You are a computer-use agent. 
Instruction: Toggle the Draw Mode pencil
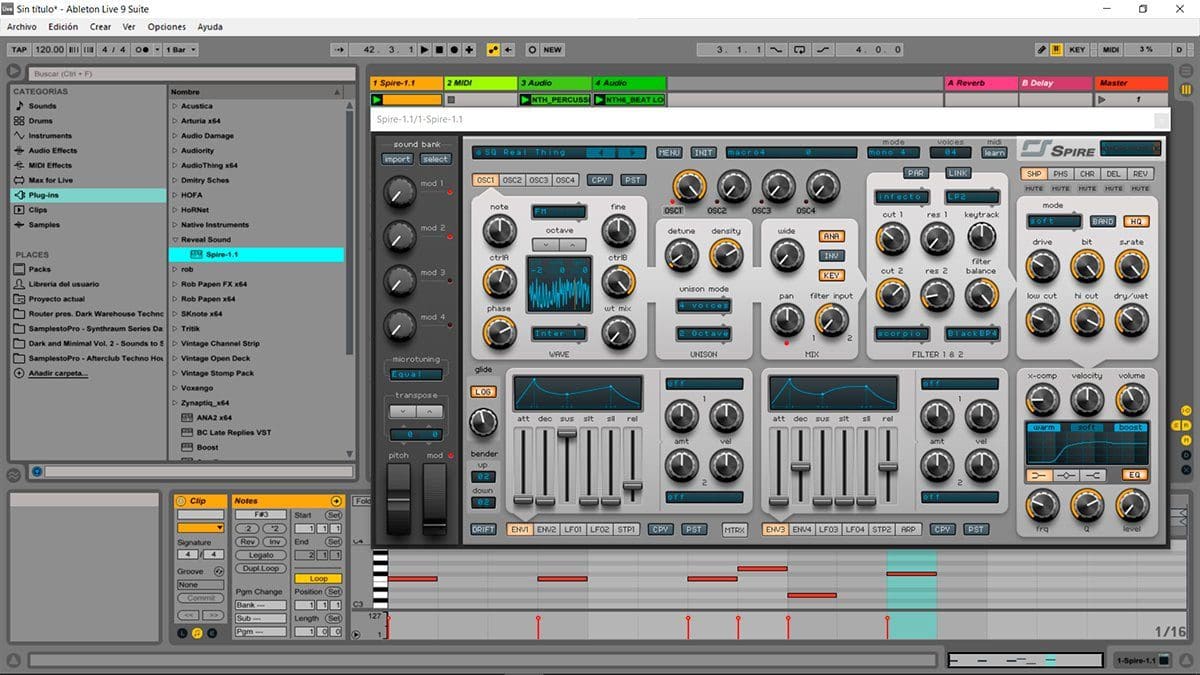[1041, 49]
